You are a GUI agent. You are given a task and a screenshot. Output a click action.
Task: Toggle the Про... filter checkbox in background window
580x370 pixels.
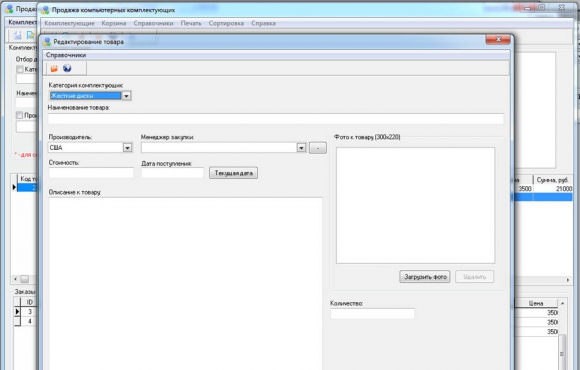tap(20, 115)
